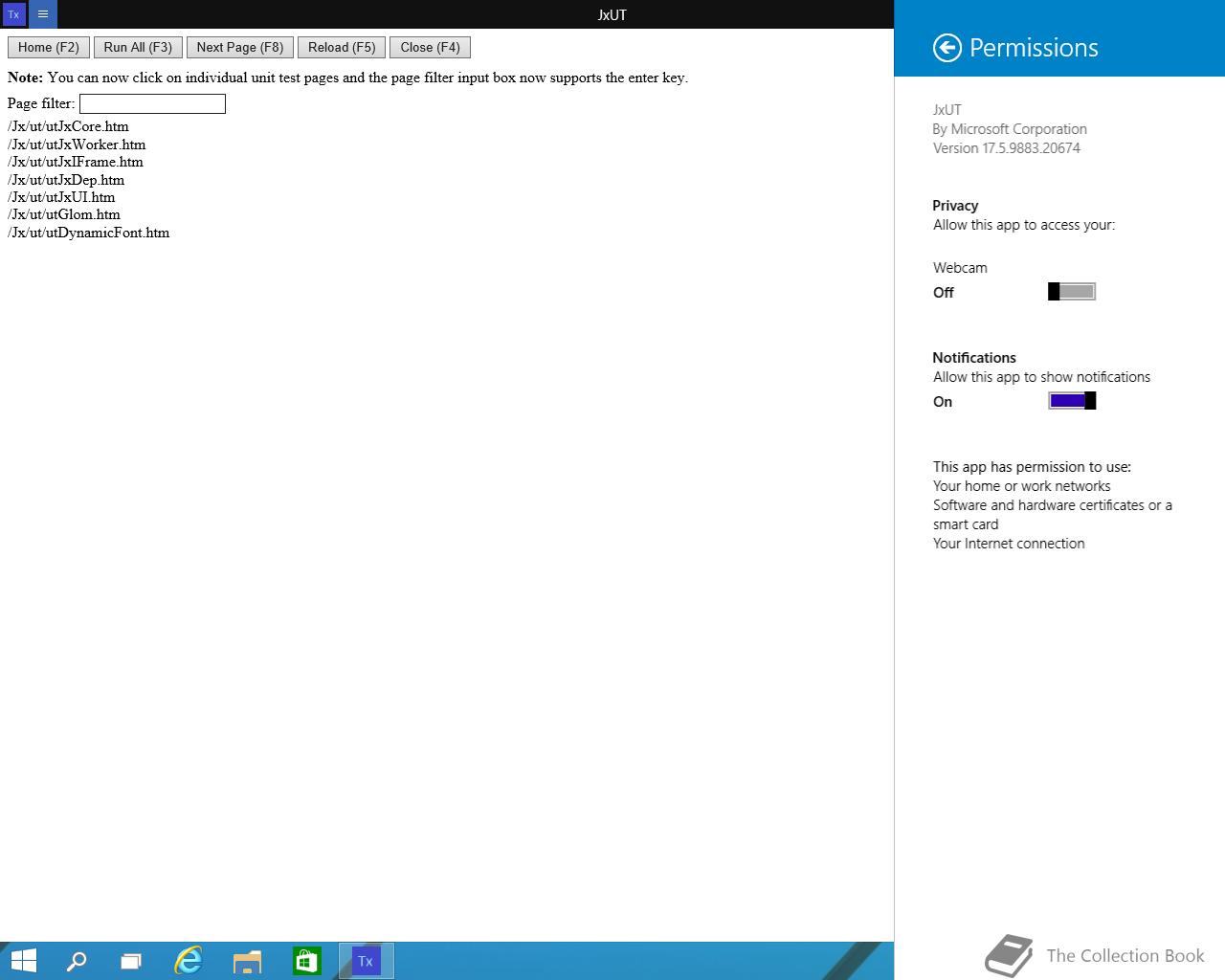Select the Tx JxUT app on the taskbar

pyautogui.click(x=366, y=961)
